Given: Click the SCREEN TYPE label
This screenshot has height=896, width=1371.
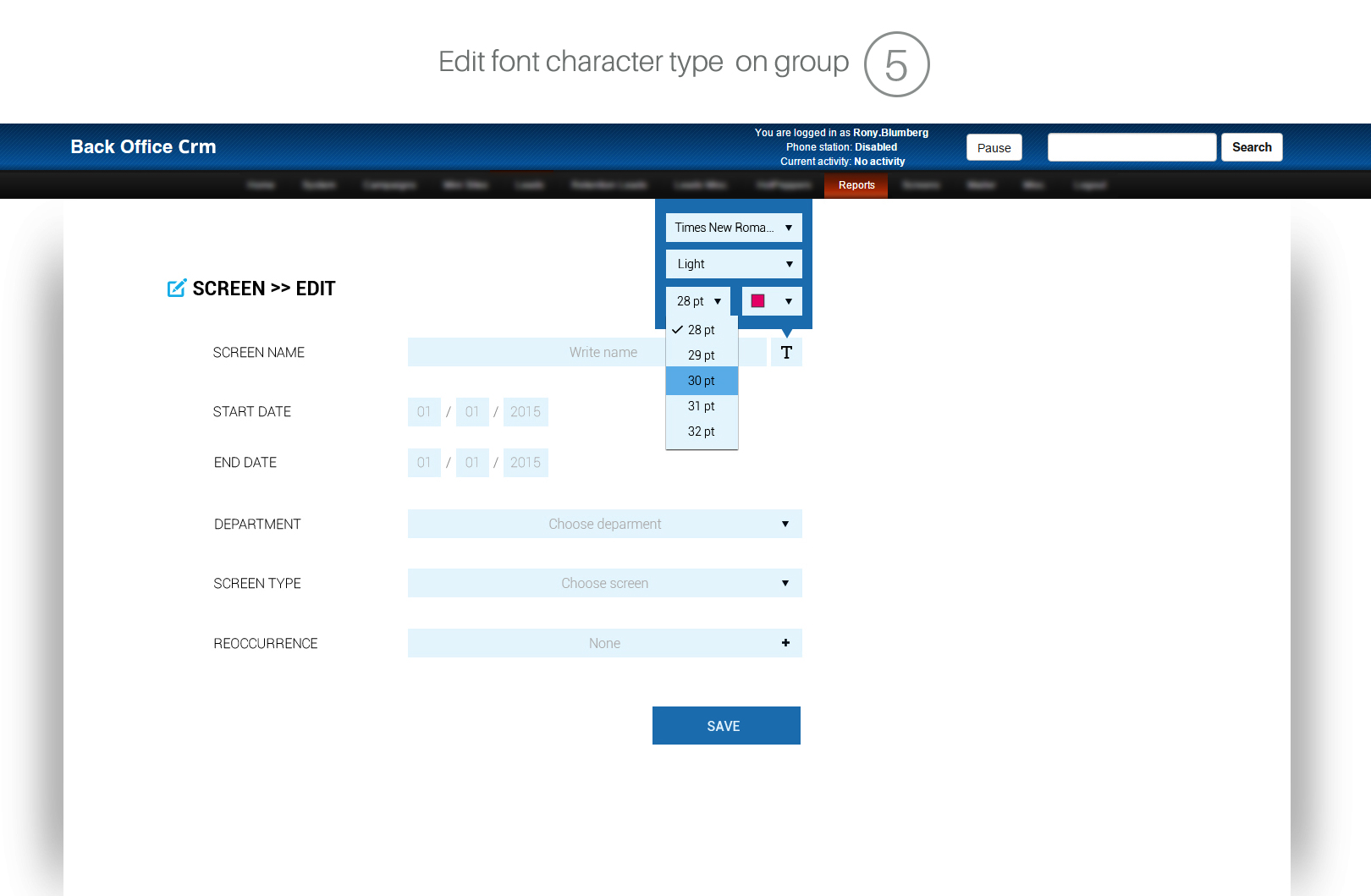Looking at the screenshot, I should [x=257, y=584].
